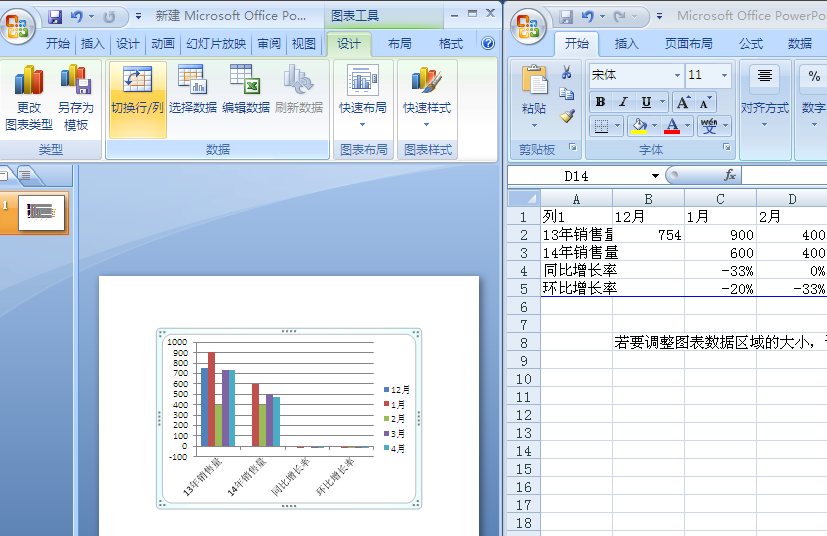Click Excel cut scissors icon

click(x=567, y=72)
